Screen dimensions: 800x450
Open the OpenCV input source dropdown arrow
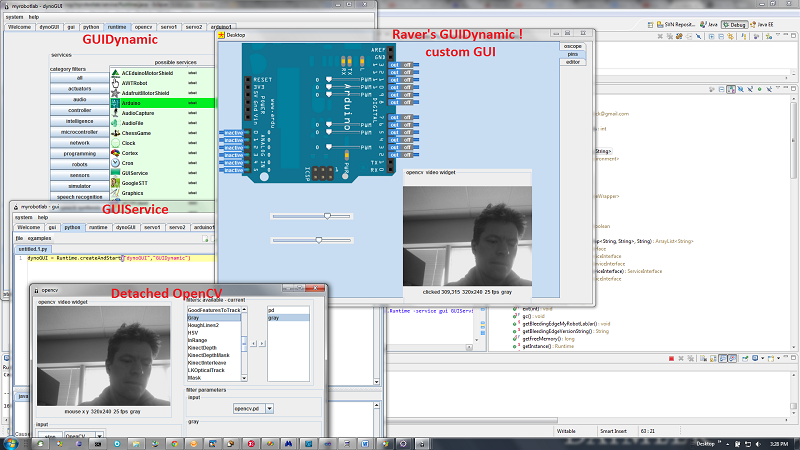click(x=99, y=436)
